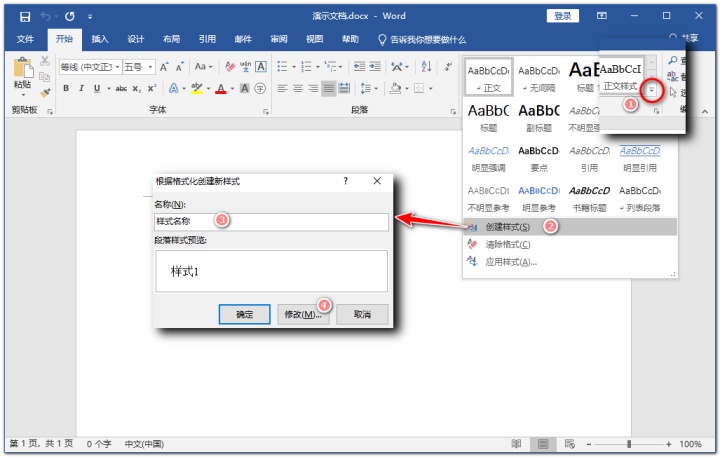This screenshot has height=457, width=720.
Task: Click the Enclose Characters circled-字 icon
Action: click(x=260, y=88)
